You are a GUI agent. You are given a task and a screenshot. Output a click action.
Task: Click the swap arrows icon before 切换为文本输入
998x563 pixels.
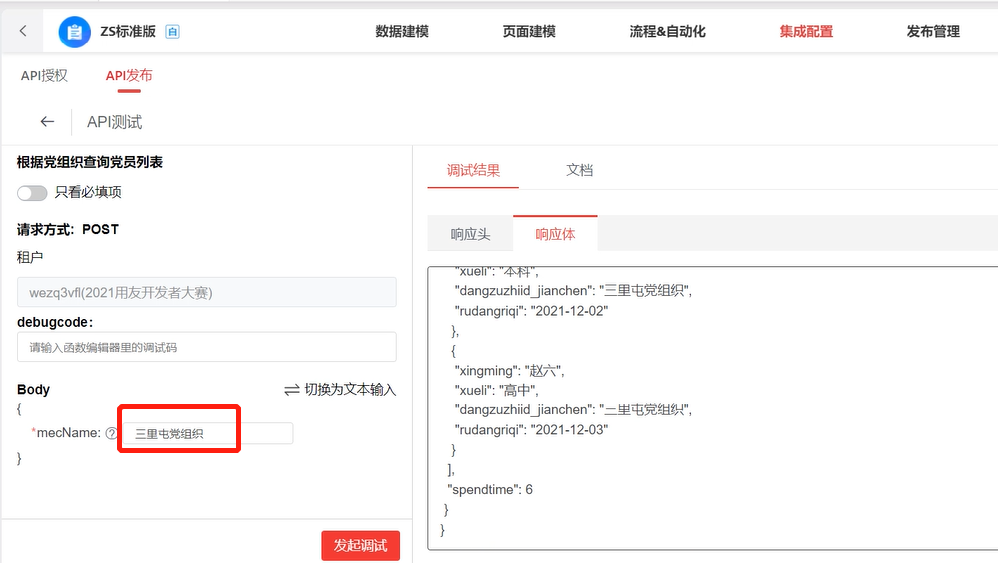point(292,389)
